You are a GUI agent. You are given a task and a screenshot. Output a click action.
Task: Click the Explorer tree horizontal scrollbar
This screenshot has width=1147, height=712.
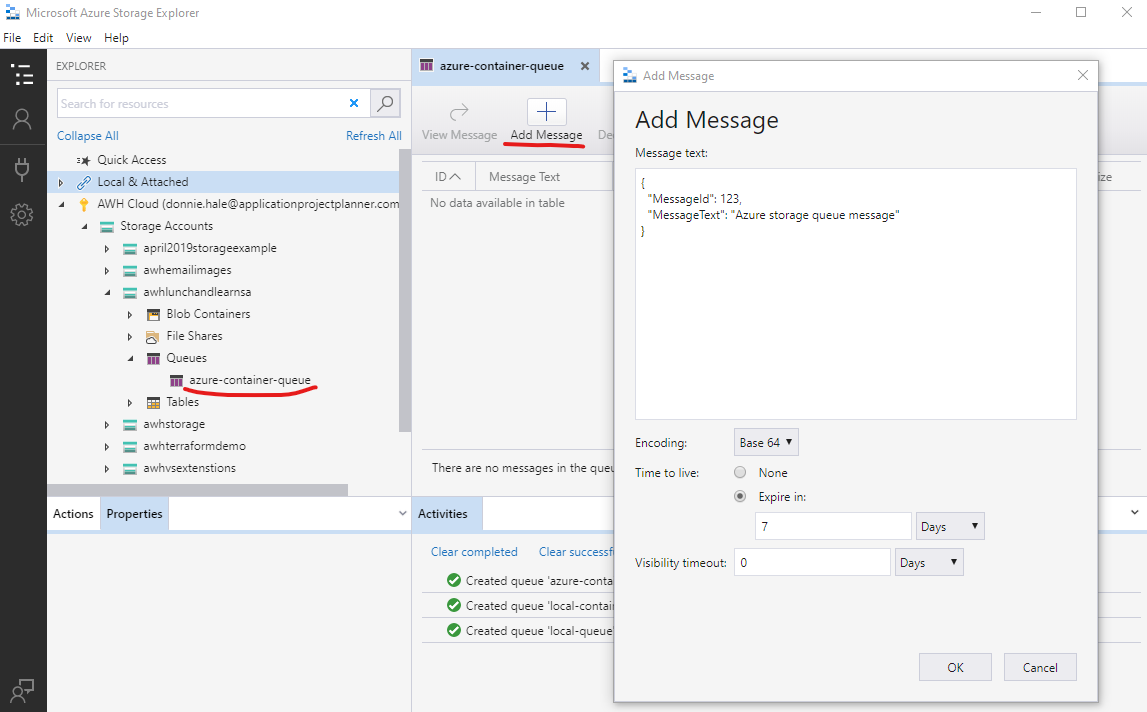pyautogui.click(x=198, y=490)
